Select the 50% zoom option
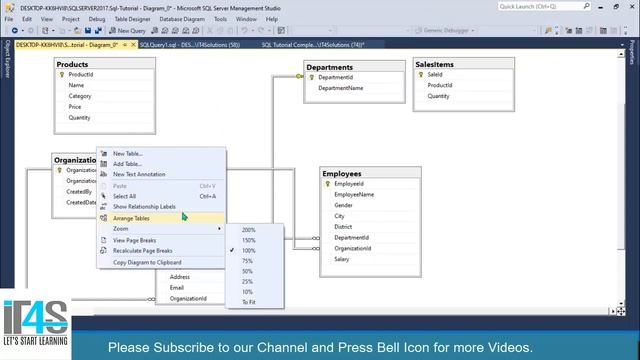The height and width of the screenshot is (360, 640). coord(247,271)
